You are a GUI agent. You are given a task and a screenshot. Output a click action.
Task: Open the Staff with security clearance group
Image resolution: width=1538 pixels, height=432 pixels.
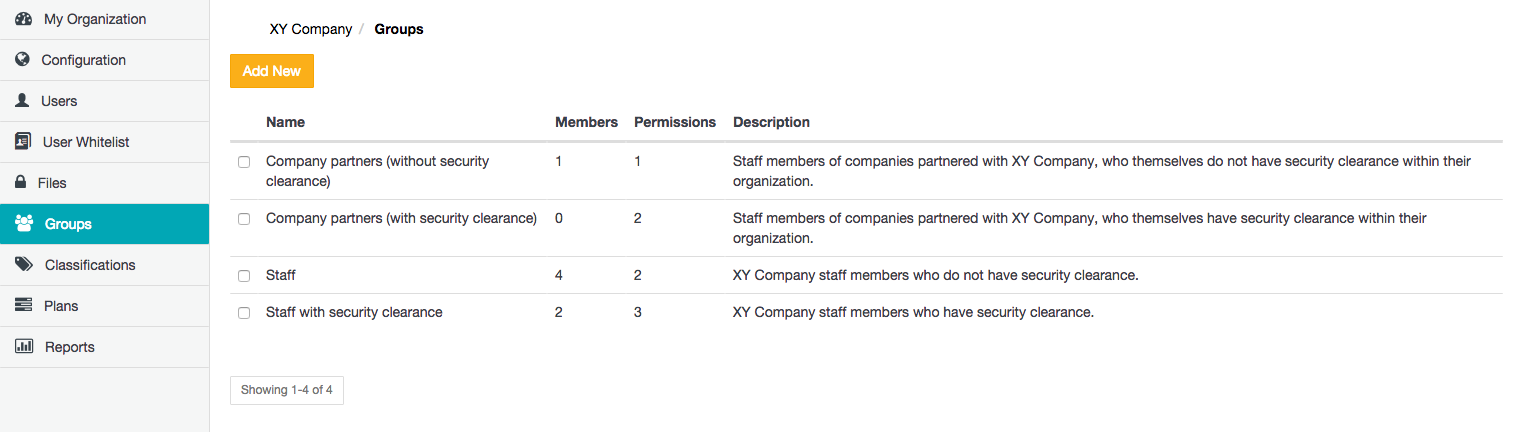(354, 312)
